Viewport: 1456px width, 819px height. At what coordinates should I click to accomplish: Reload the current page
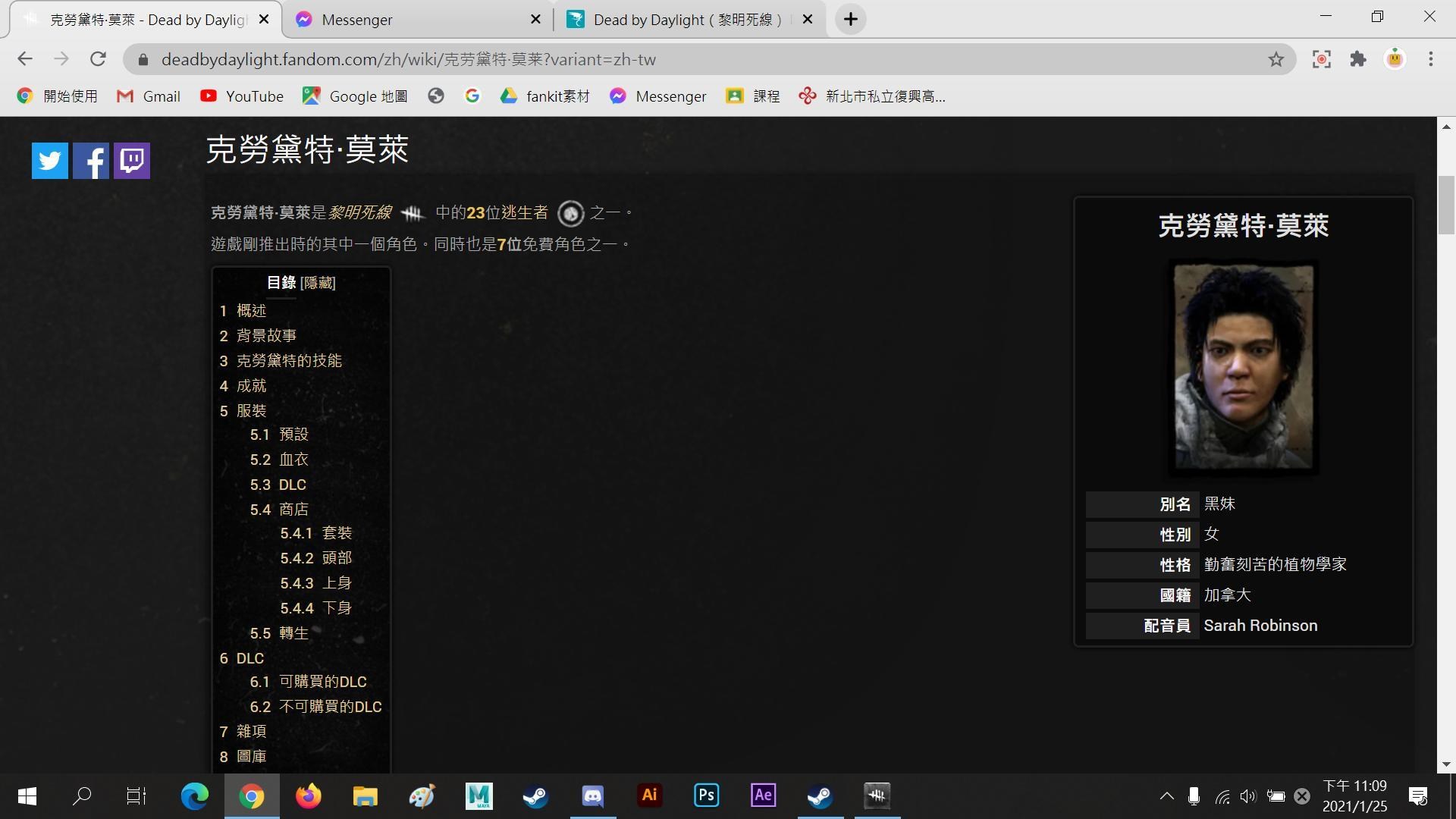pyautogui.click(x=98, y=59)
